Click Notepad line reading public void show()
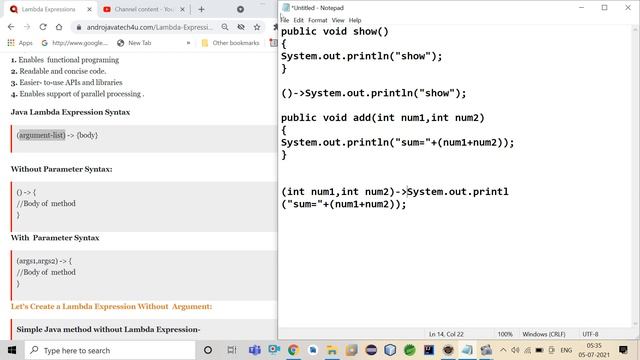Screen dimensions: 640x360 pos(335,31)
